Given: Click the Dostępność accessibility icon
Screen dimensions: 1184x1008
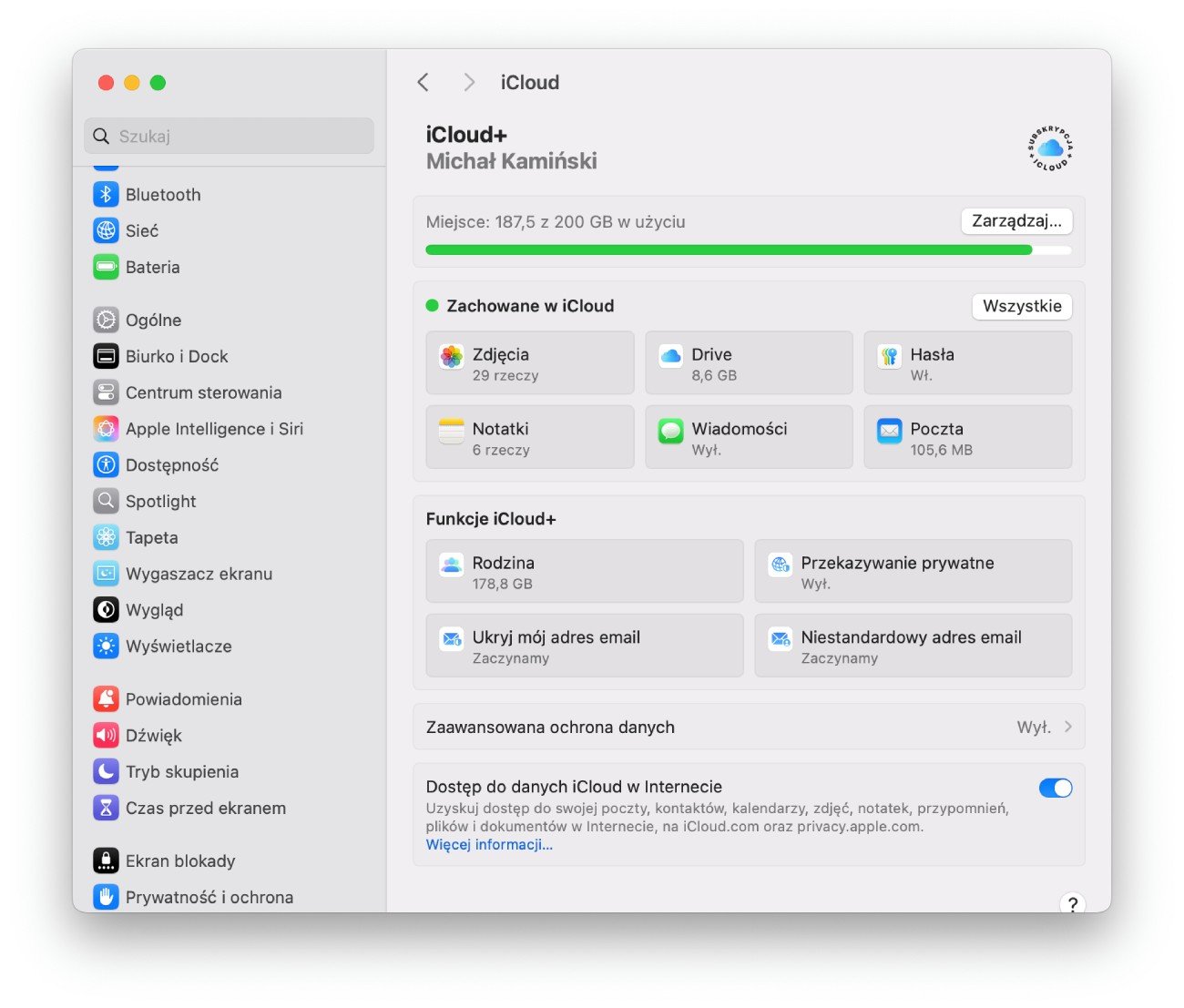Looking at the screenshot, I should pyautogui.click(x=106, y=464).
